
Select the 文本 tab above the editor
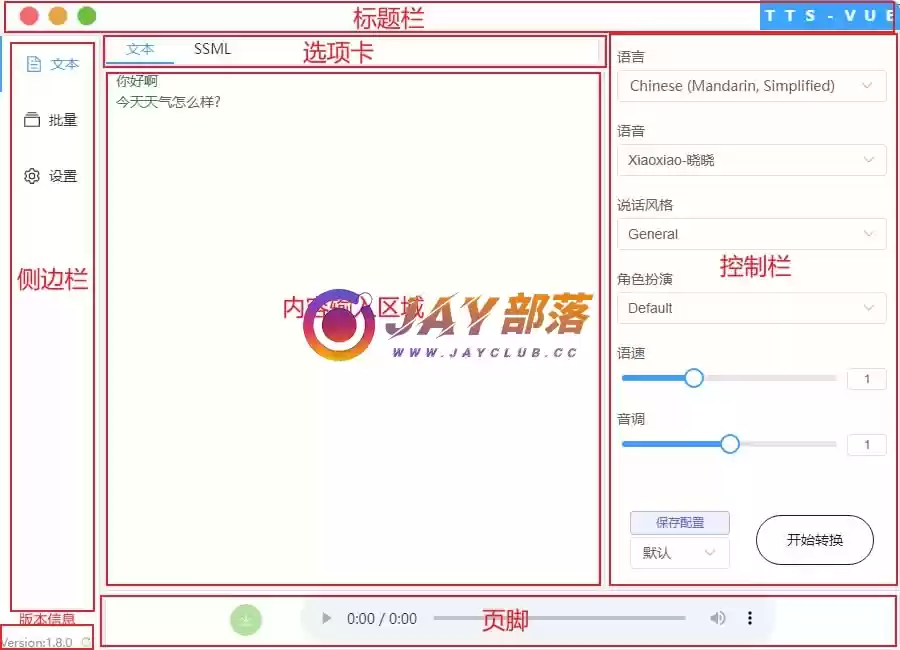[x=140, y=48]
